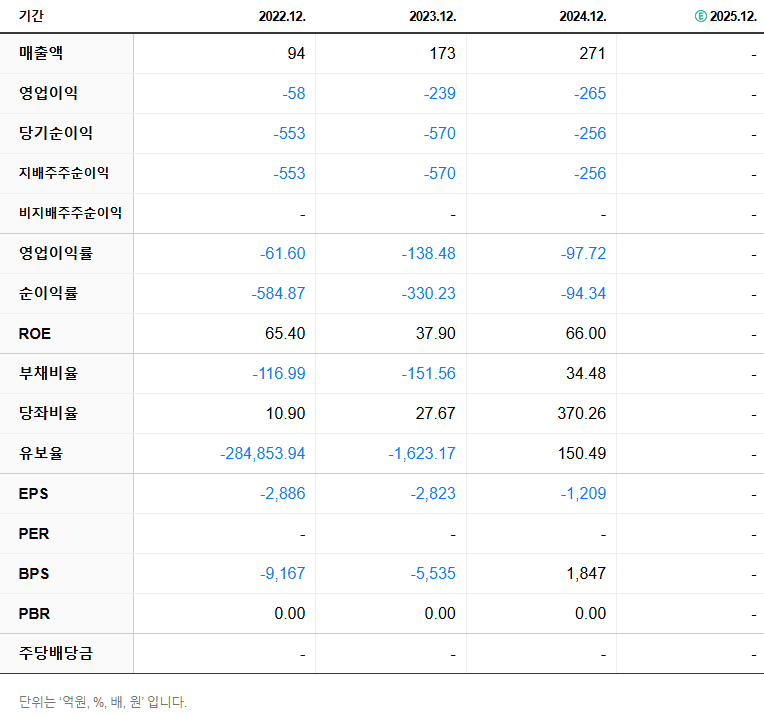Select the 유보율 value 150.49
The image size is (764, 717).
[582, 453]
